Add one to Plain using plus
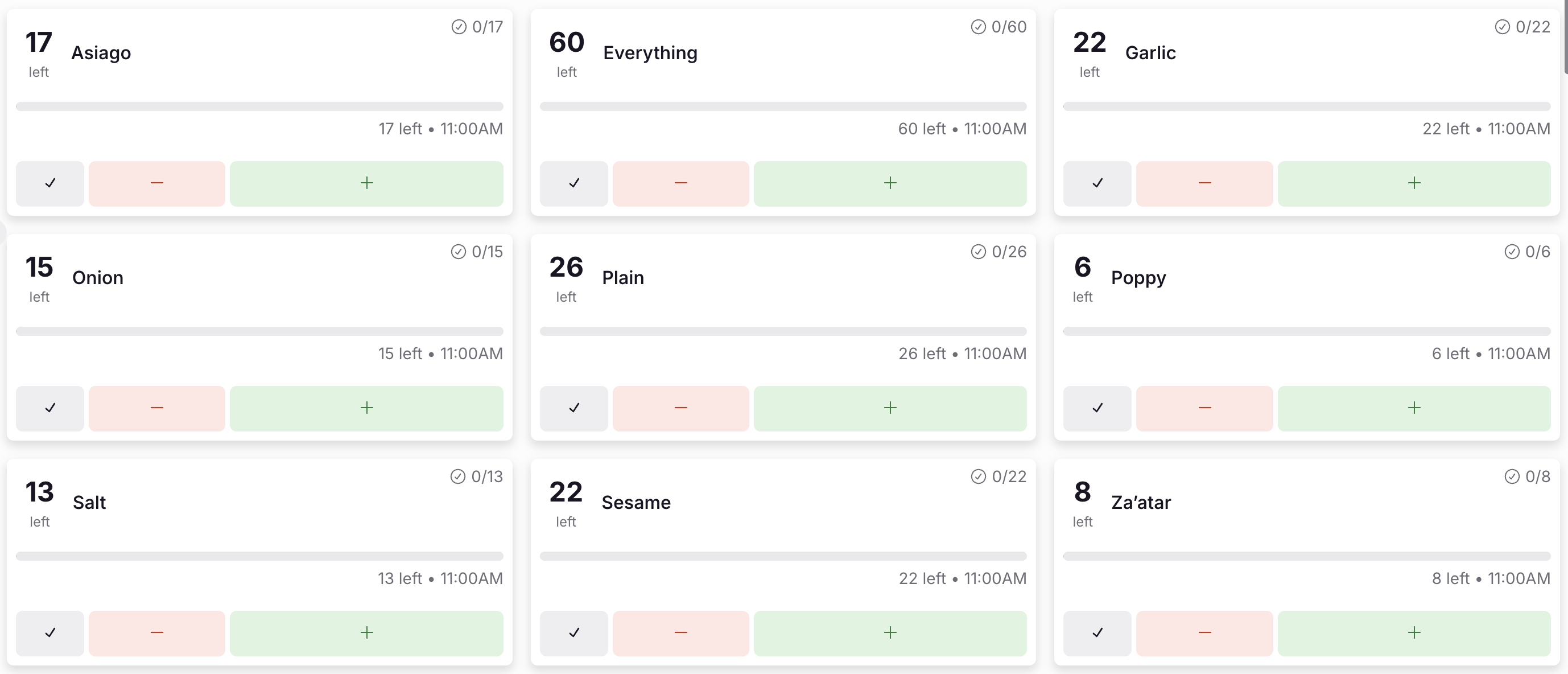 890,408
